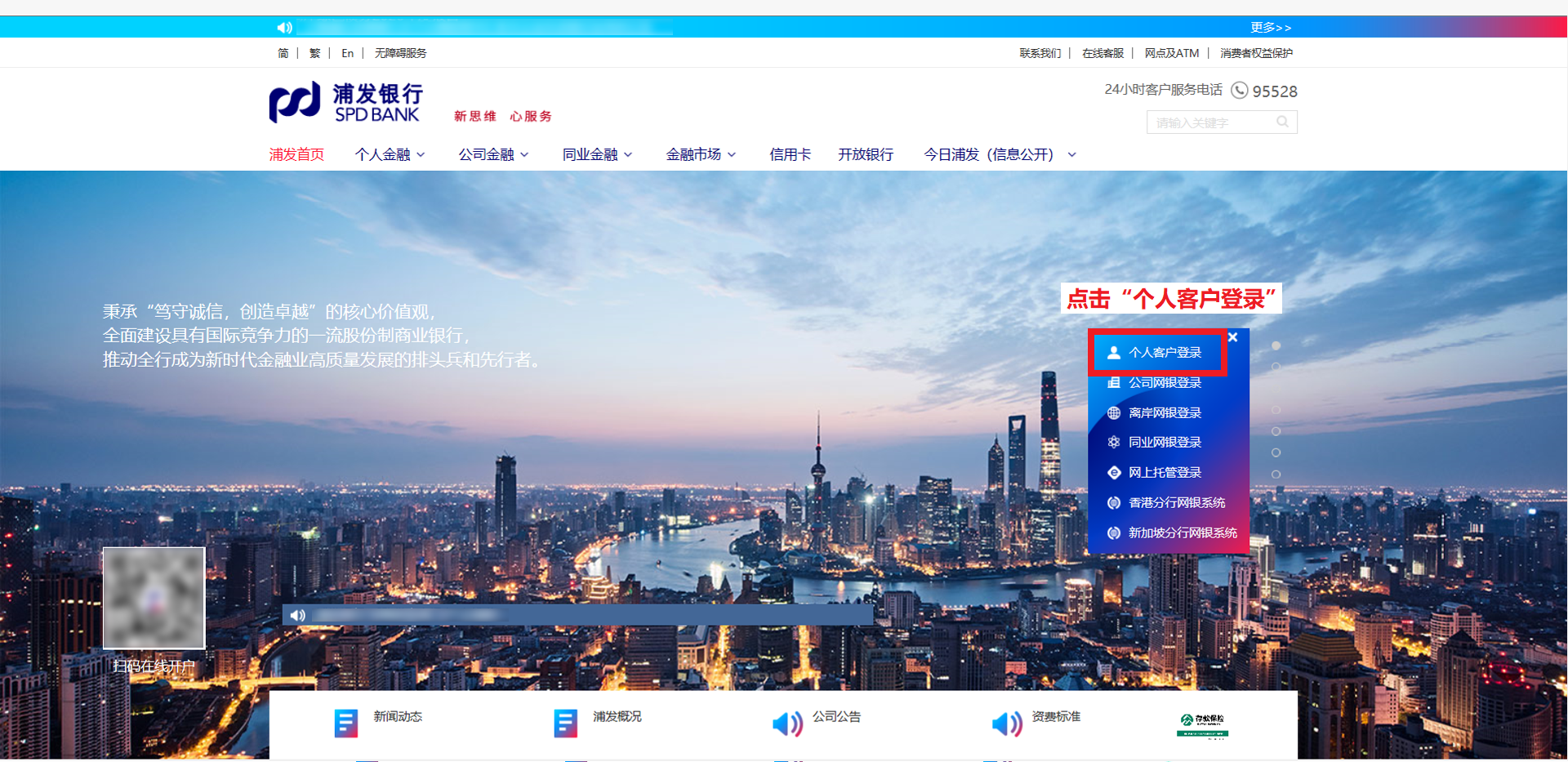Screen dimensions: 1568x762
Task: Click the speaker icon in top announcement bar
Action: (x=284, y=28)
